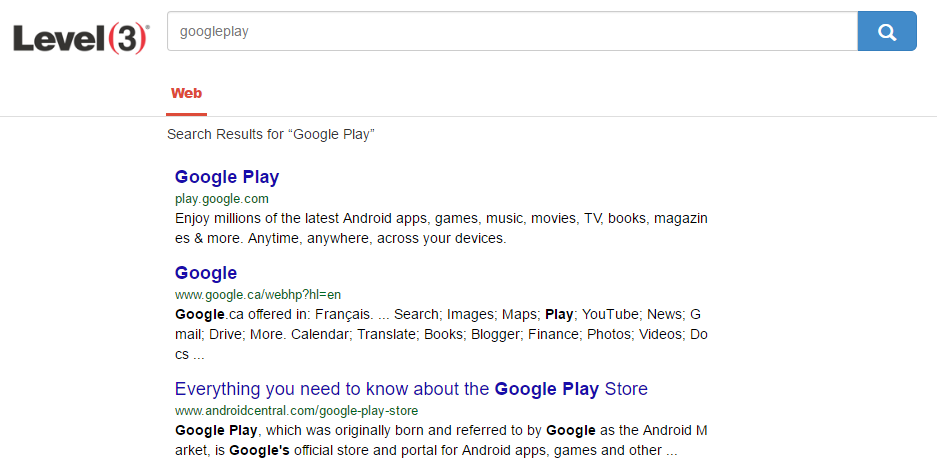Click the www.google.ca/webhp?hl=en URL
This screenshot has height=471, width=937.
pos(258,295)
